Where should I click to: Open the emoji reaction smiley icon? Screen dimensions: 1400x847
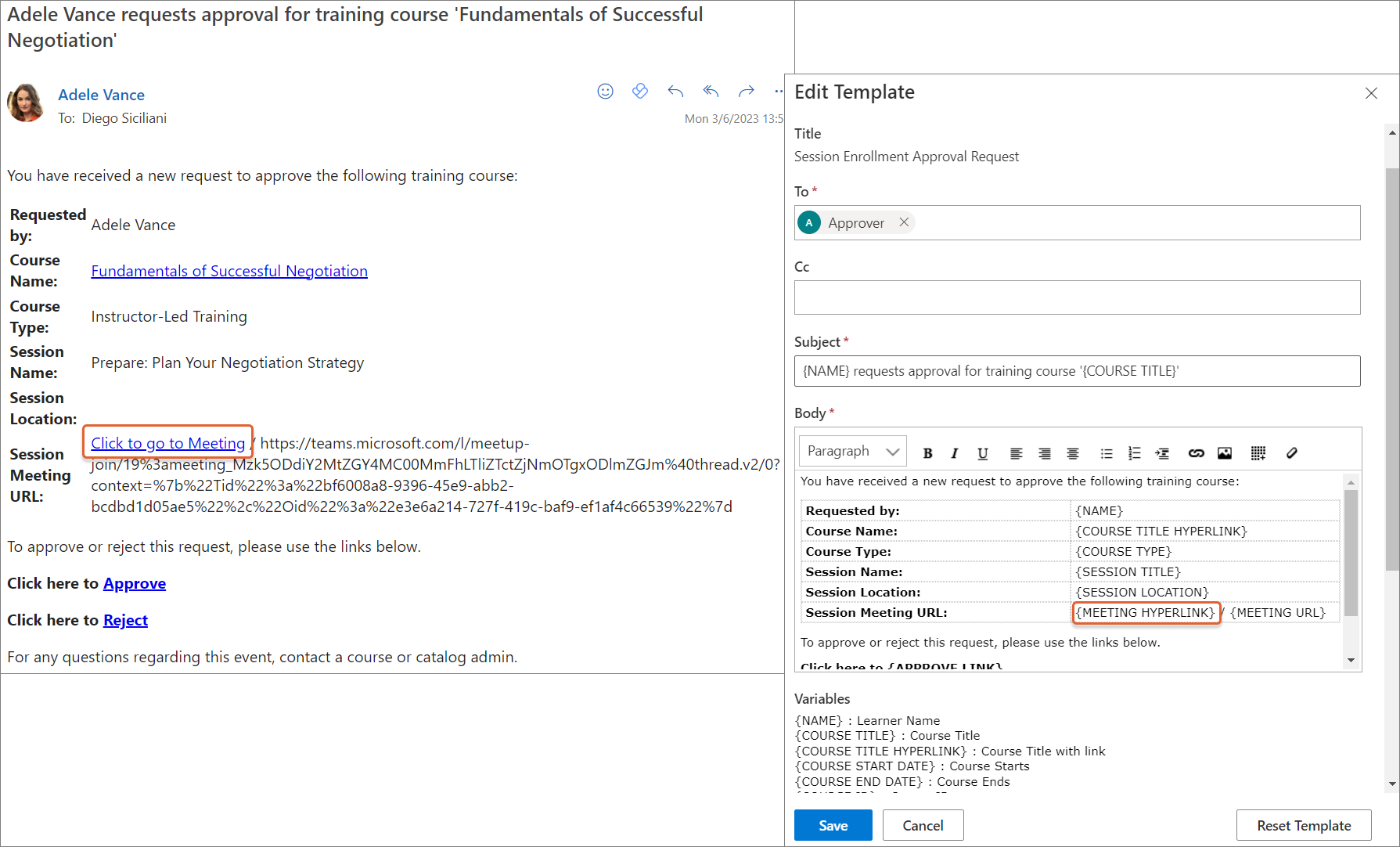(x=605, y=92)
